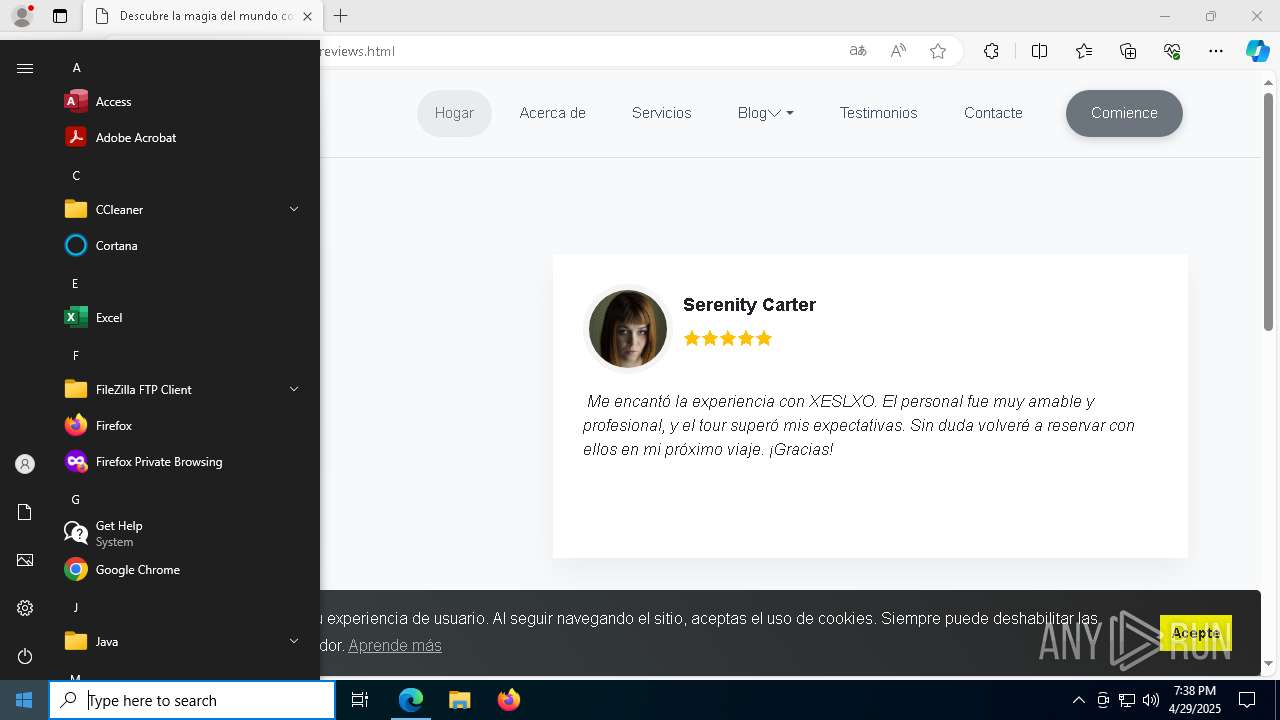The height and width of the screenshot is (720, 1280).
Task: Open a new browser tab
Action: pyautogui.click(x=341, y=16)
